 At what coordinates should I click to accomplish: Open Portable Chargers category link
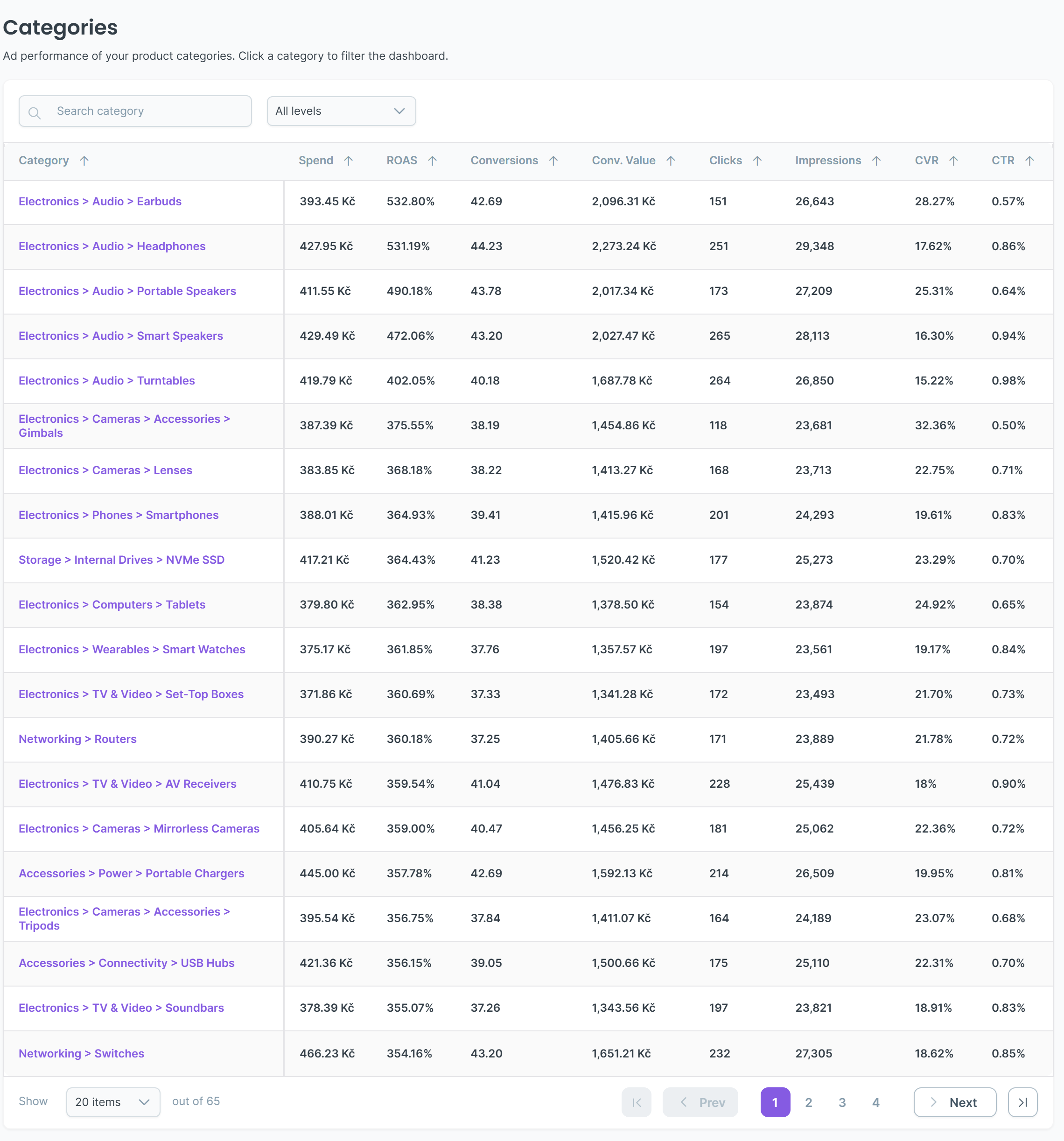(x=132, y=873)
